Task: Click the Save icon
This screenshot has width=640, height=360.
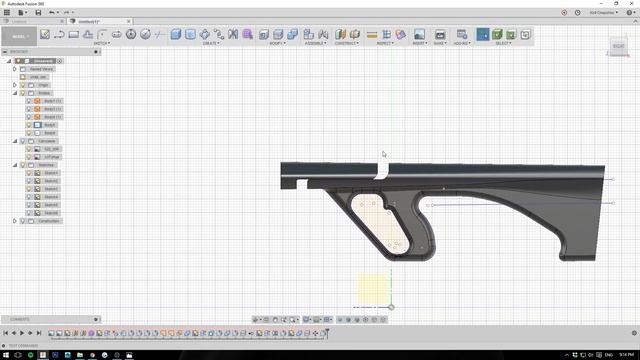Action: coord(38,13)
